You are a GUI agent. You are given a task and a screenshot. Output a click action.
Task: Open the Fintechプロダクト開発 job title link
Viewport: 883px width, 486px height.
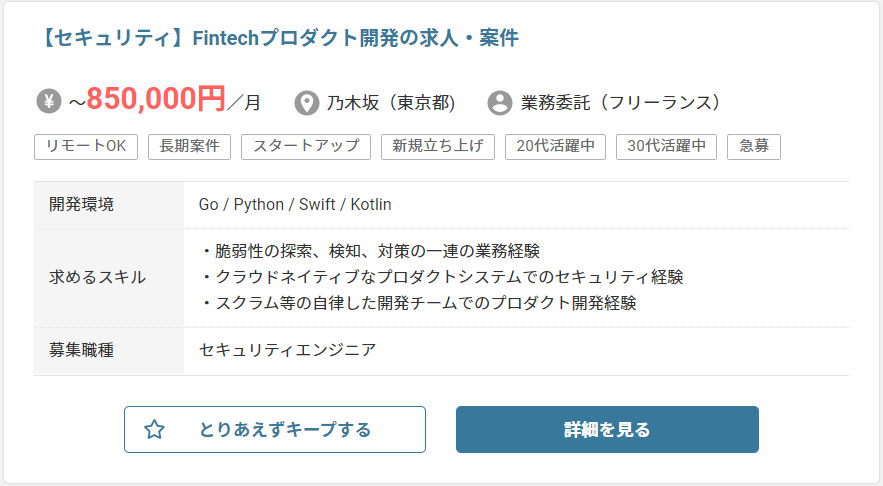point(279,38)
